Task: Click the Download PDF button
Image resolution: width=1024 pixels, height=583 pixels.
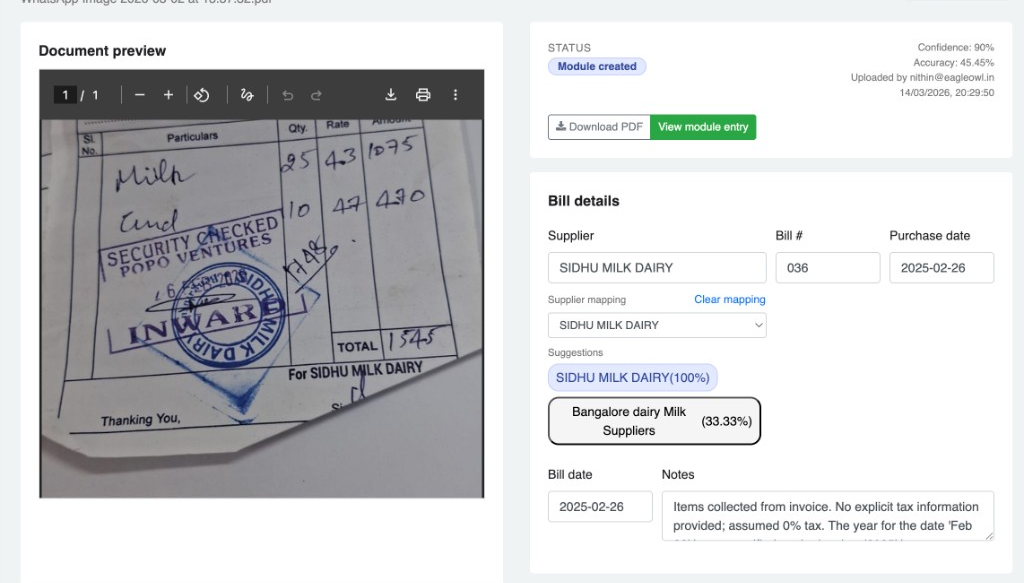Action: [x=598, y=127]
